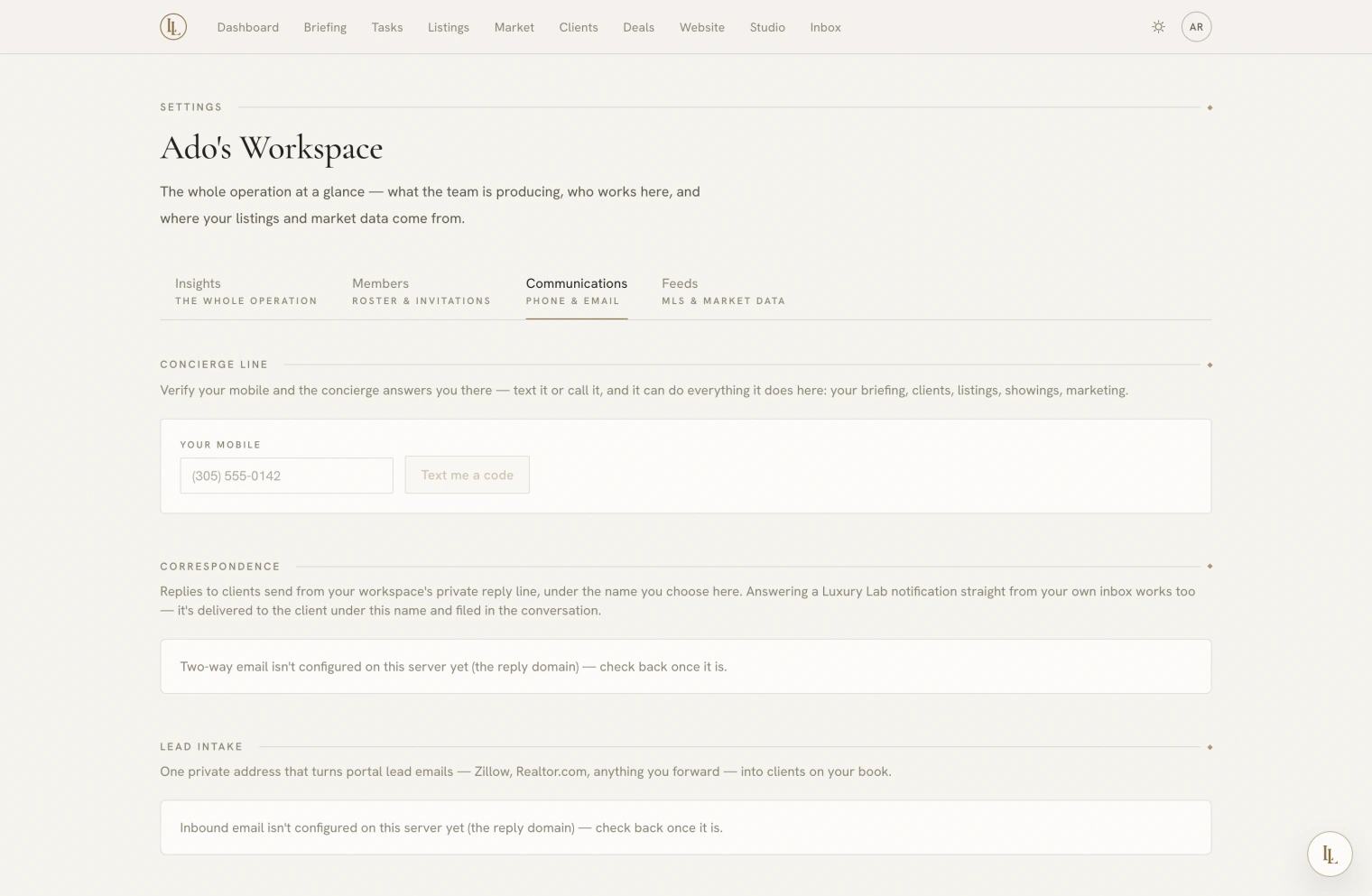Select the Lead Intake section label
This screenshot has height=896, width=1372.
pyautogui.click(x=201, y=747)
